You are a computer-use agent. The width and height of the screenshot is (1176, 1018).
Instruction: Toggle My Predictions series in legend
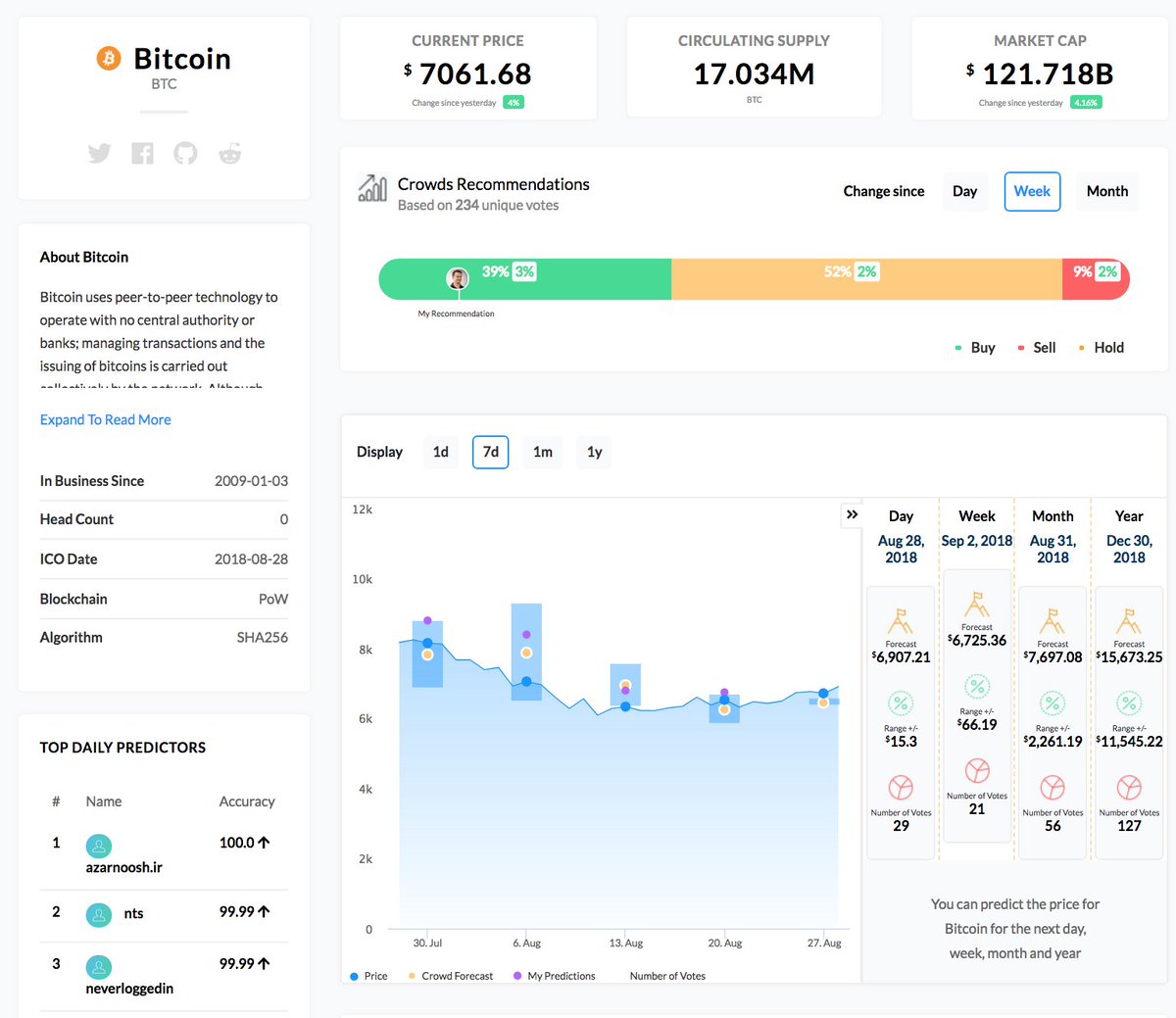(x=555, y=976)
